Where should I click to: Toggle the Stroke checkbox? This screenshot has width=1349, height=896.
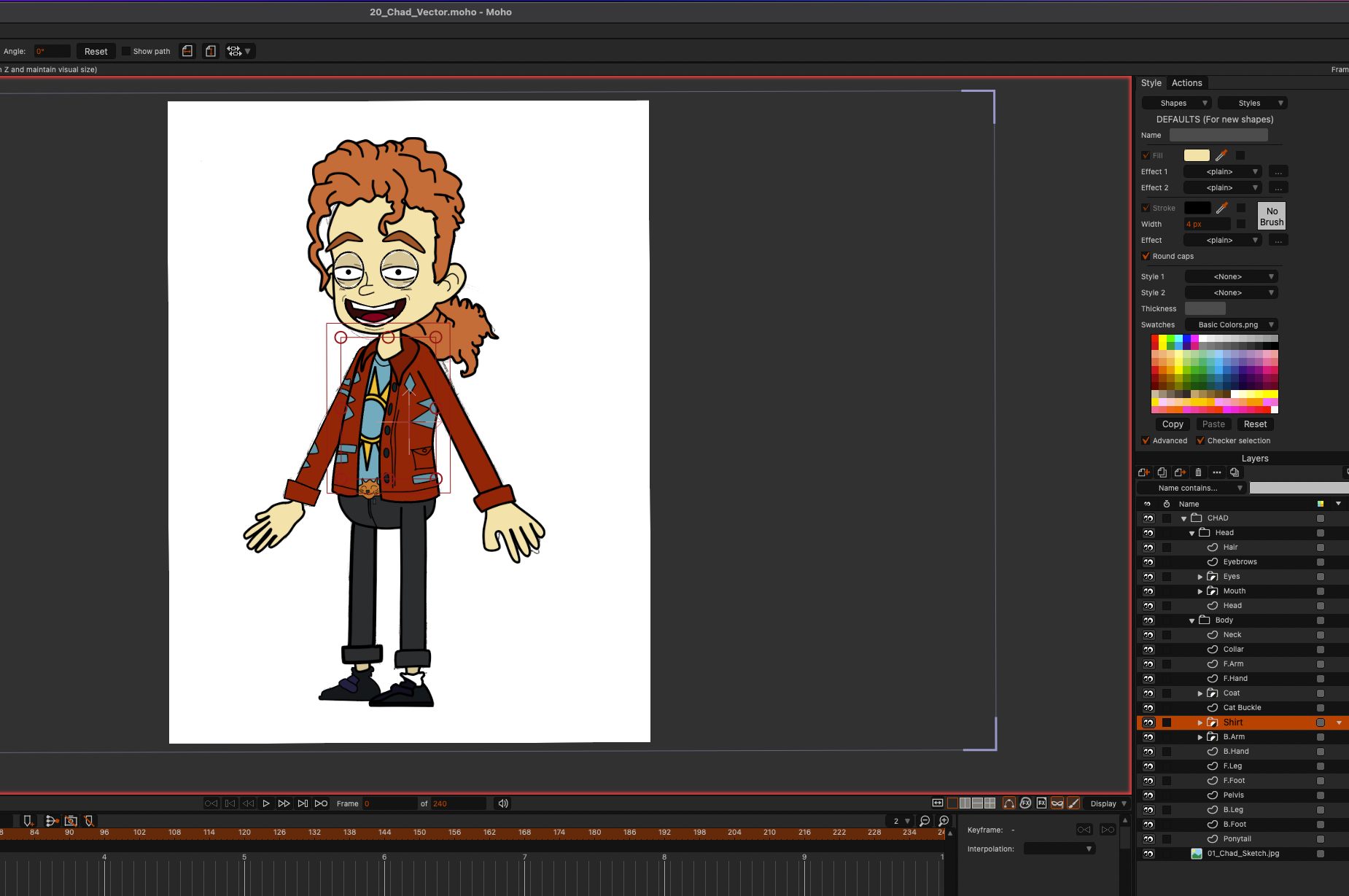(1146, 208)
